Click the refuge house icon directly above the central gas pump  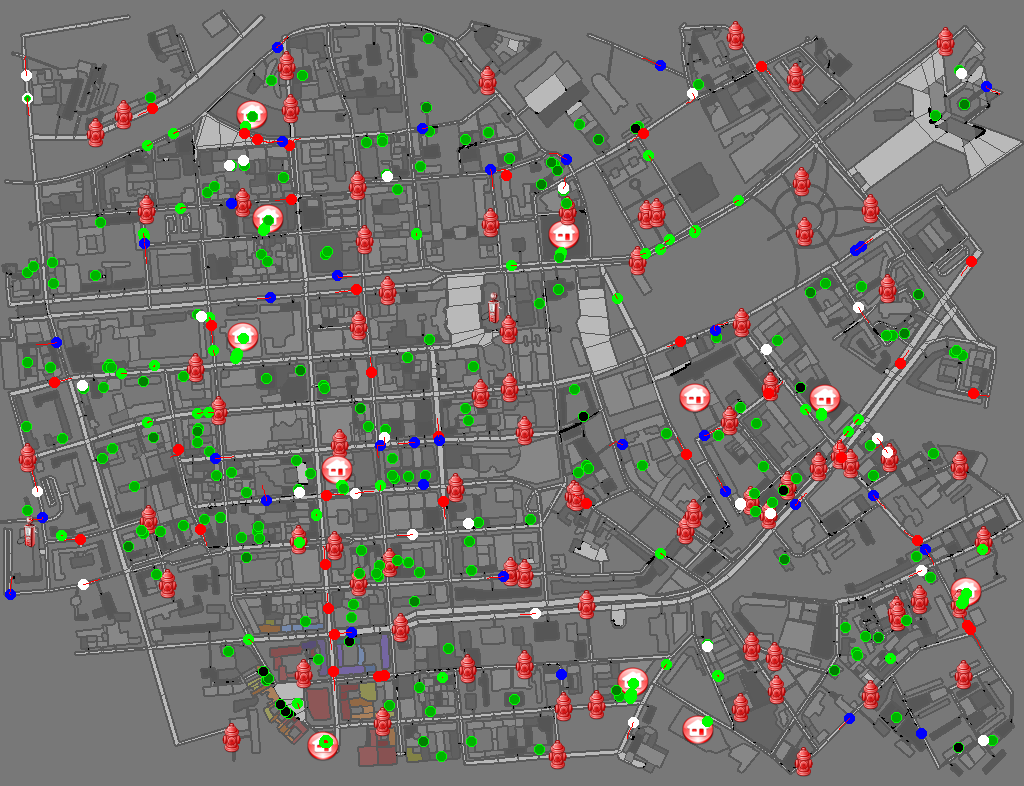[x=564, y=234]
